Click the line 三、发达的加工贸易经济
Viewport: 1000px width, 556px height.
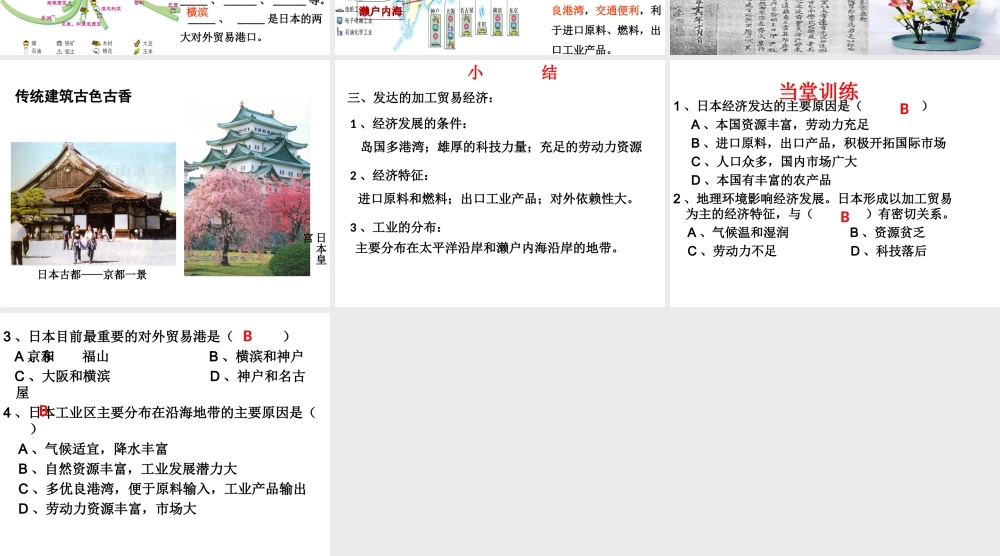[421, 98]
